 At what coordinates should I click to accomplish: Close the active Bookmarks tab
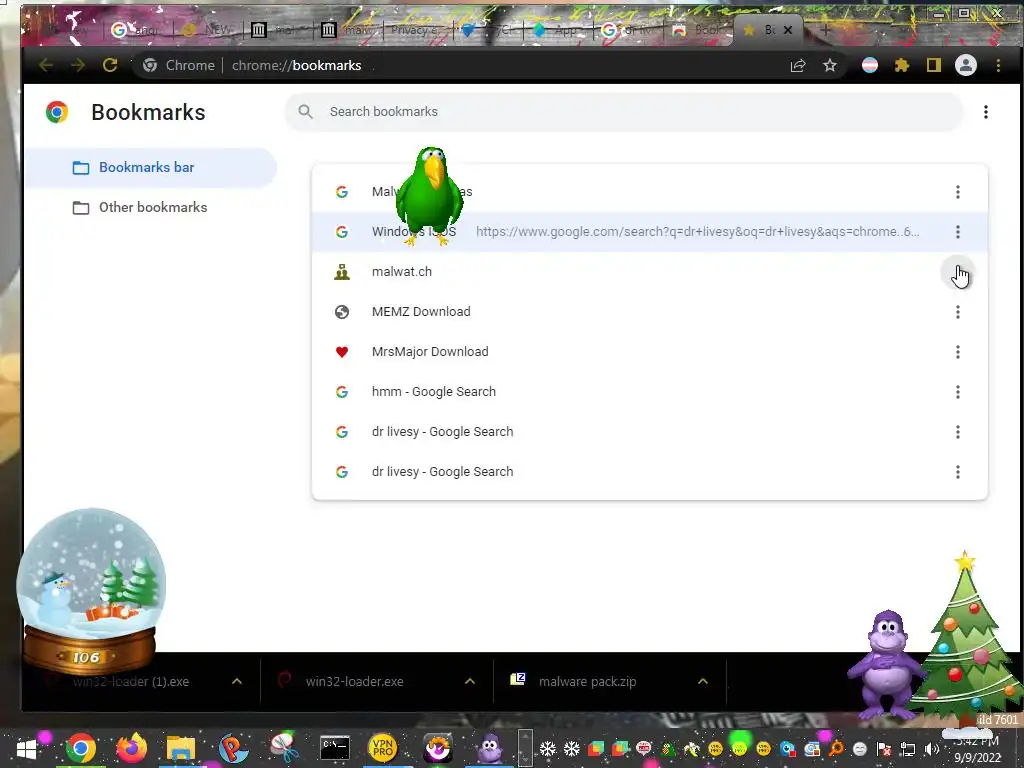click(788, 30)
